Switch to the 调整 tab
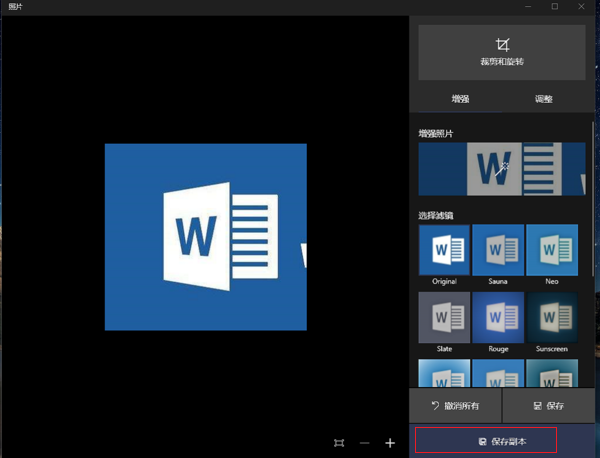The image size is (600, 458). pos(543,99)
